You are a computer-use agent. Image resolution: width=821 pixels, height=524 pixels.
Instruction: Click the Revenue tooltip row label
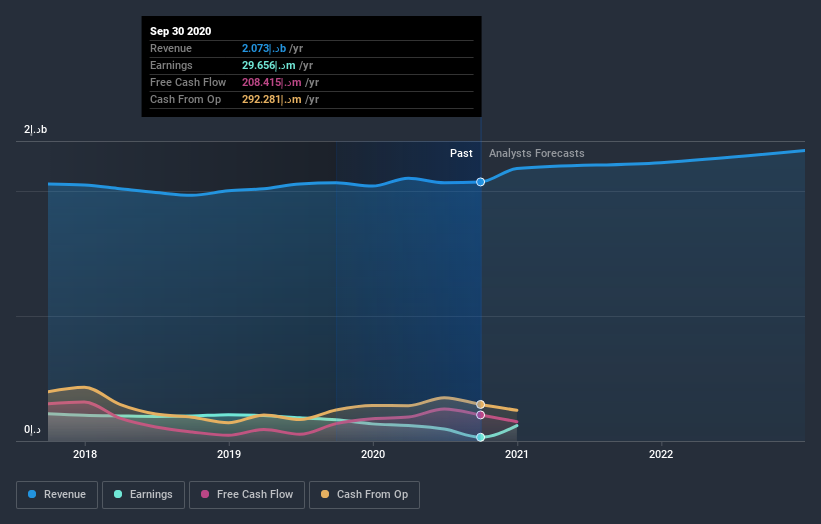171,48
